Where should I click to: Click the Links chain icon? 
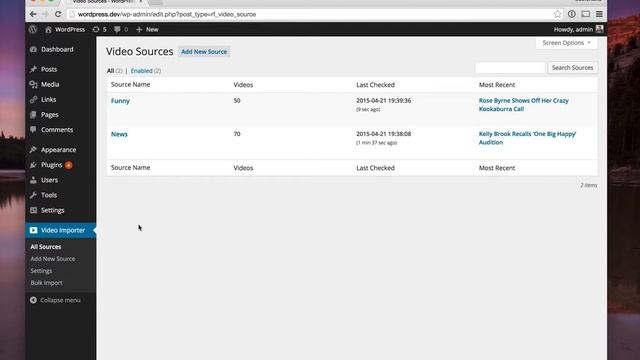(33, 100)
